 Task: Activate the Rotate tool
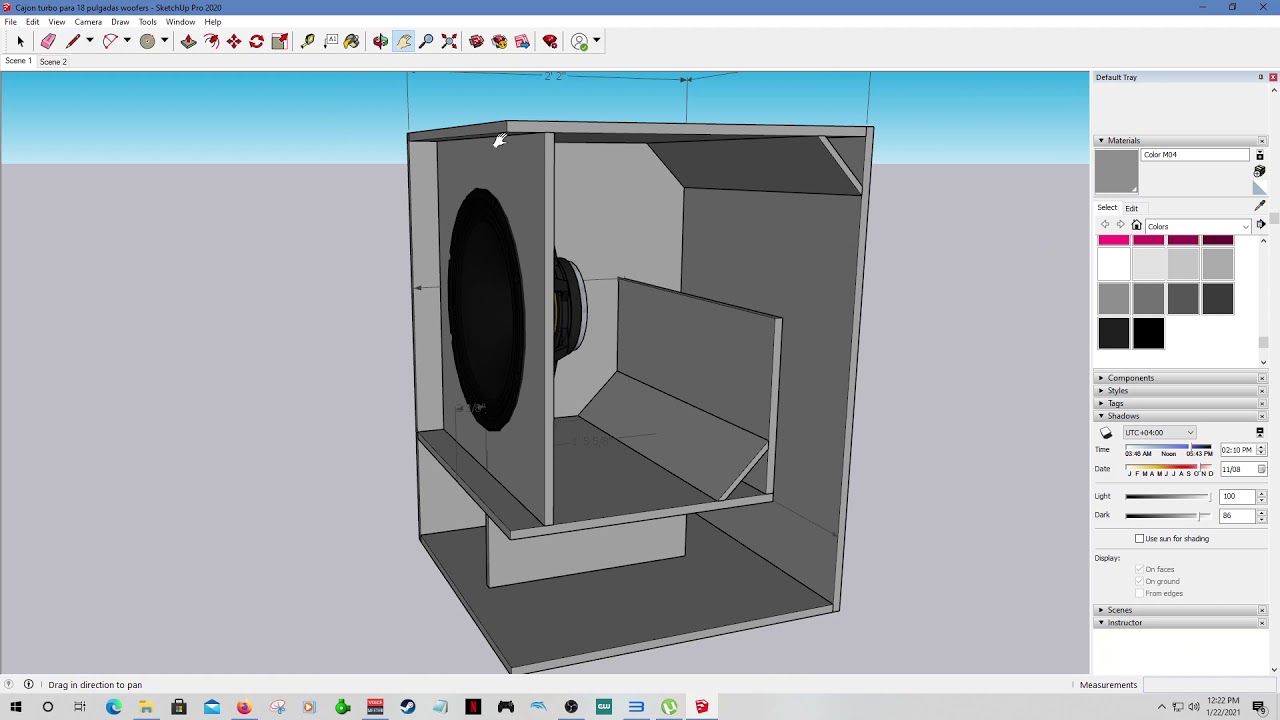pyautogui.click(x=257, y=41)
